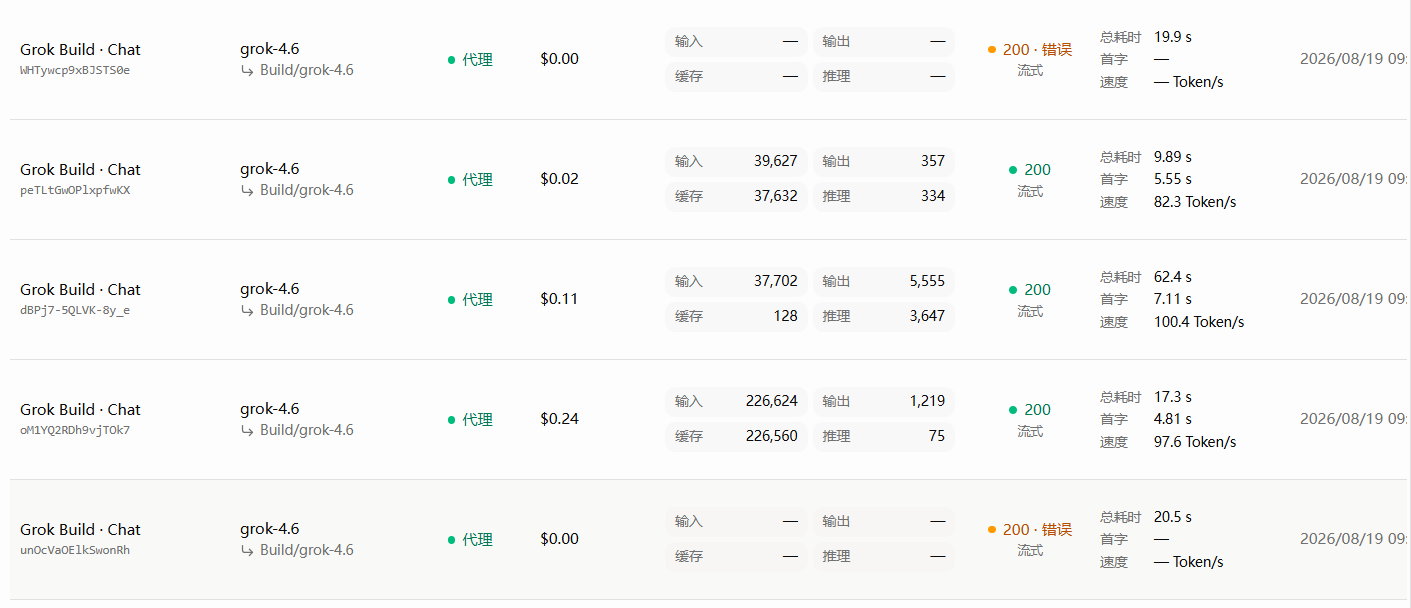Click reasoning token count 3,647

coord(927,316)
